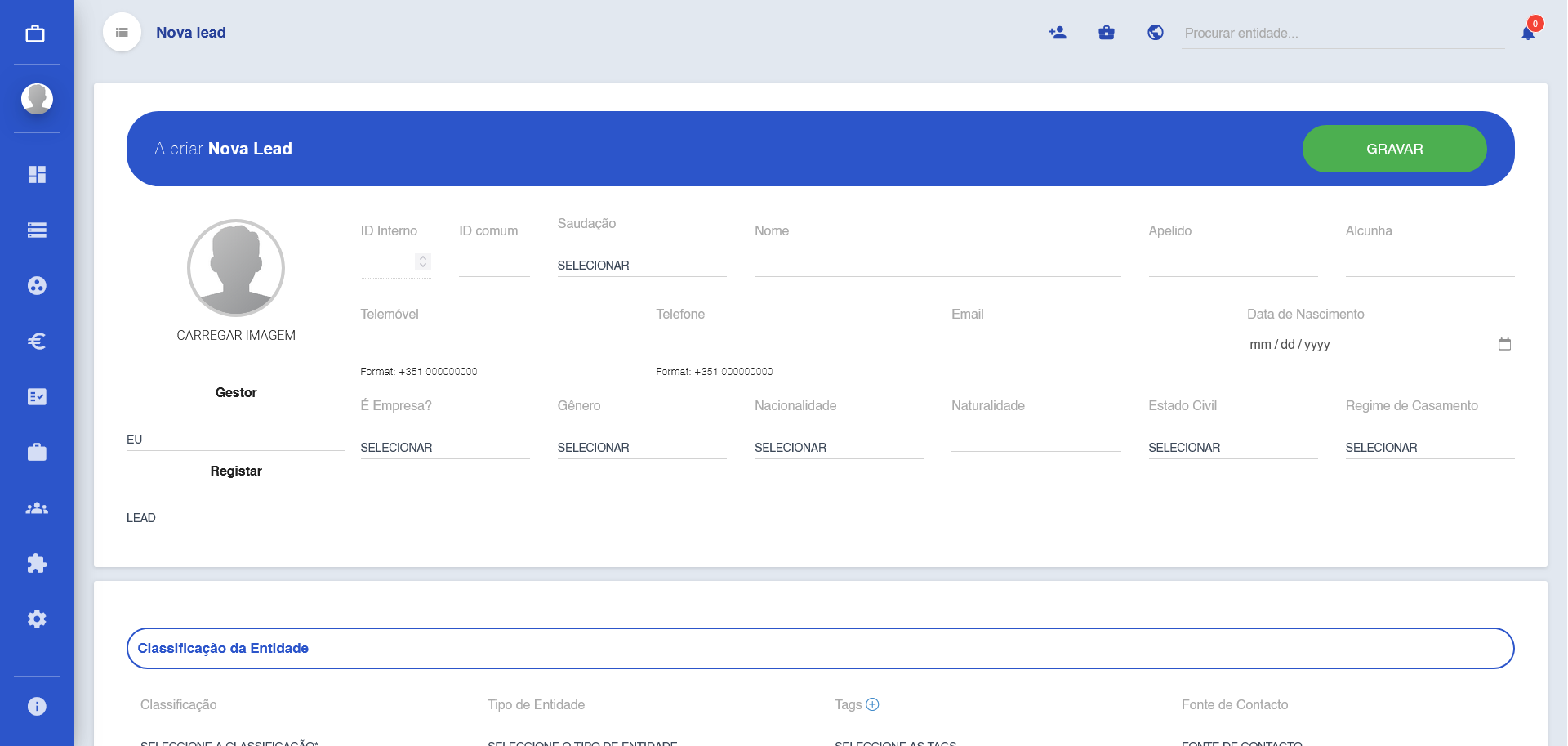Screen dimensions: 1568x746
Task: Click the add person icon in header
Action: tap(1058, 33)
